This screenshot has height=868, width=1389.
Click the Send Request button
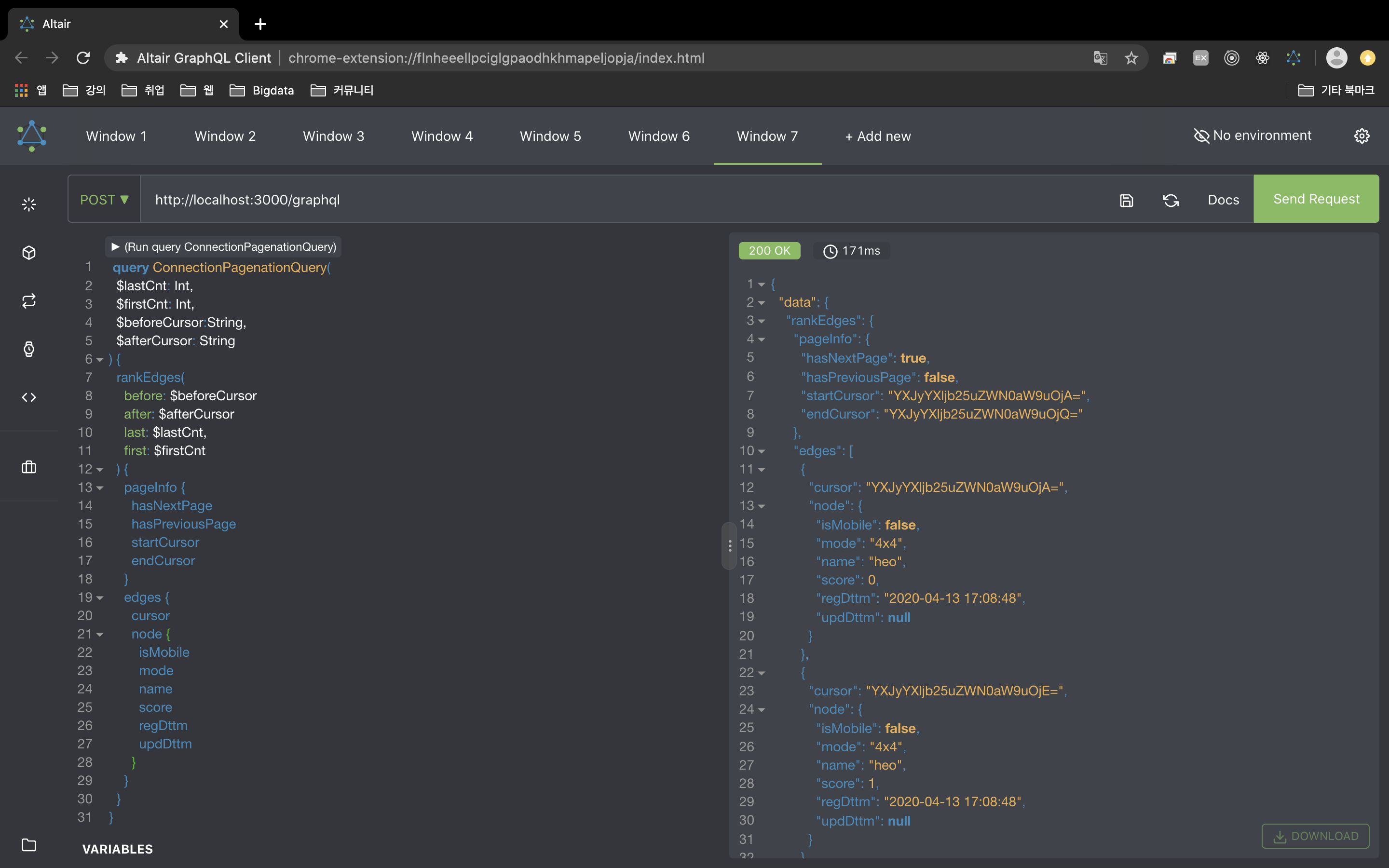tap(1316, 199)
